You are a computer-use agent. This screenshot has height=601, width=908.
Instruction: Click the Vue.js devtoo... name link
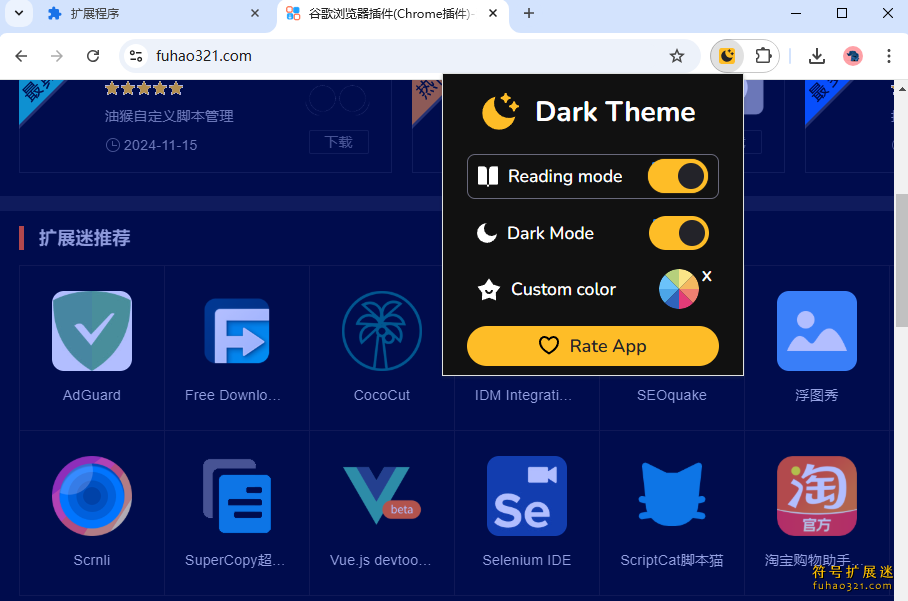[x=380, y=560]
